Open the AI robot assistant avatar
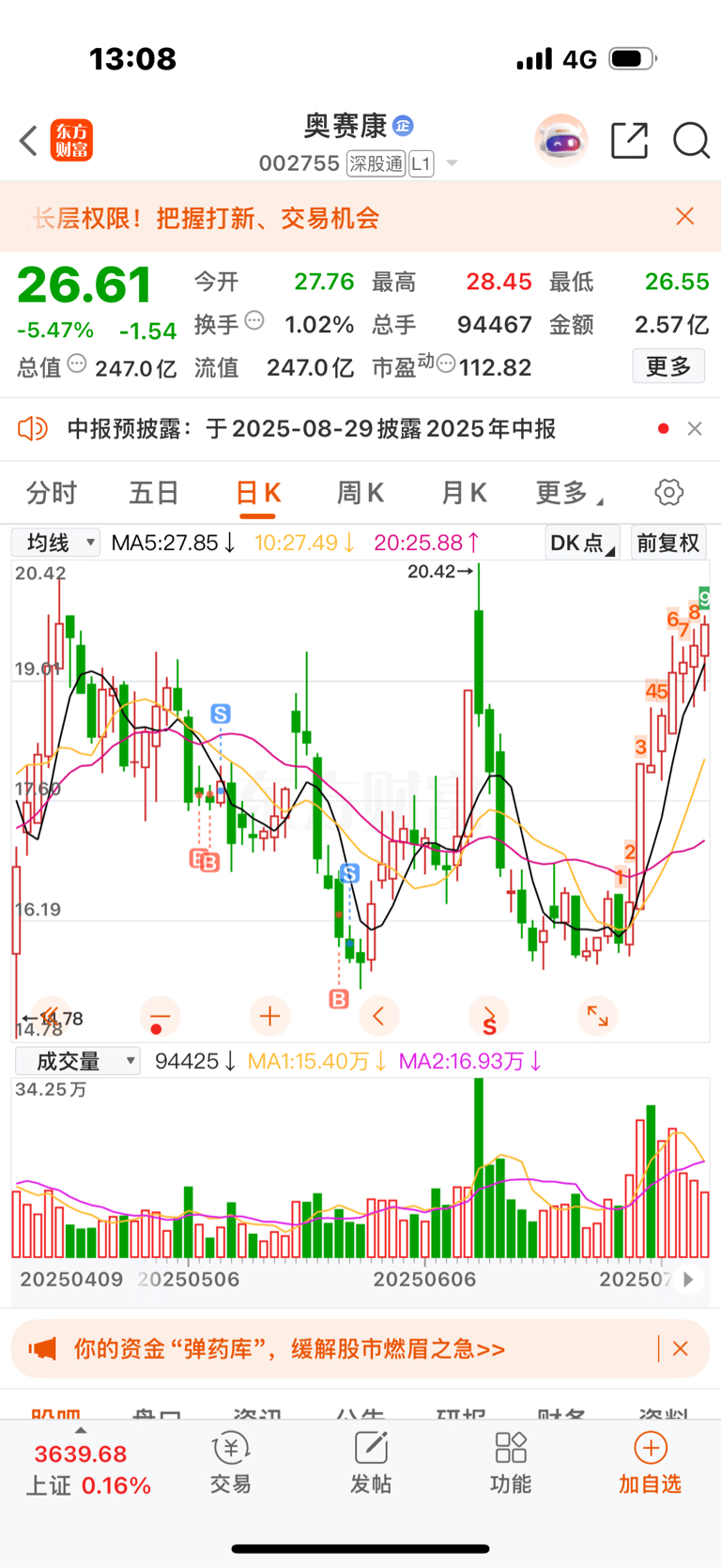This screenshot has width=721, height=1568. [x=560, y=141]
